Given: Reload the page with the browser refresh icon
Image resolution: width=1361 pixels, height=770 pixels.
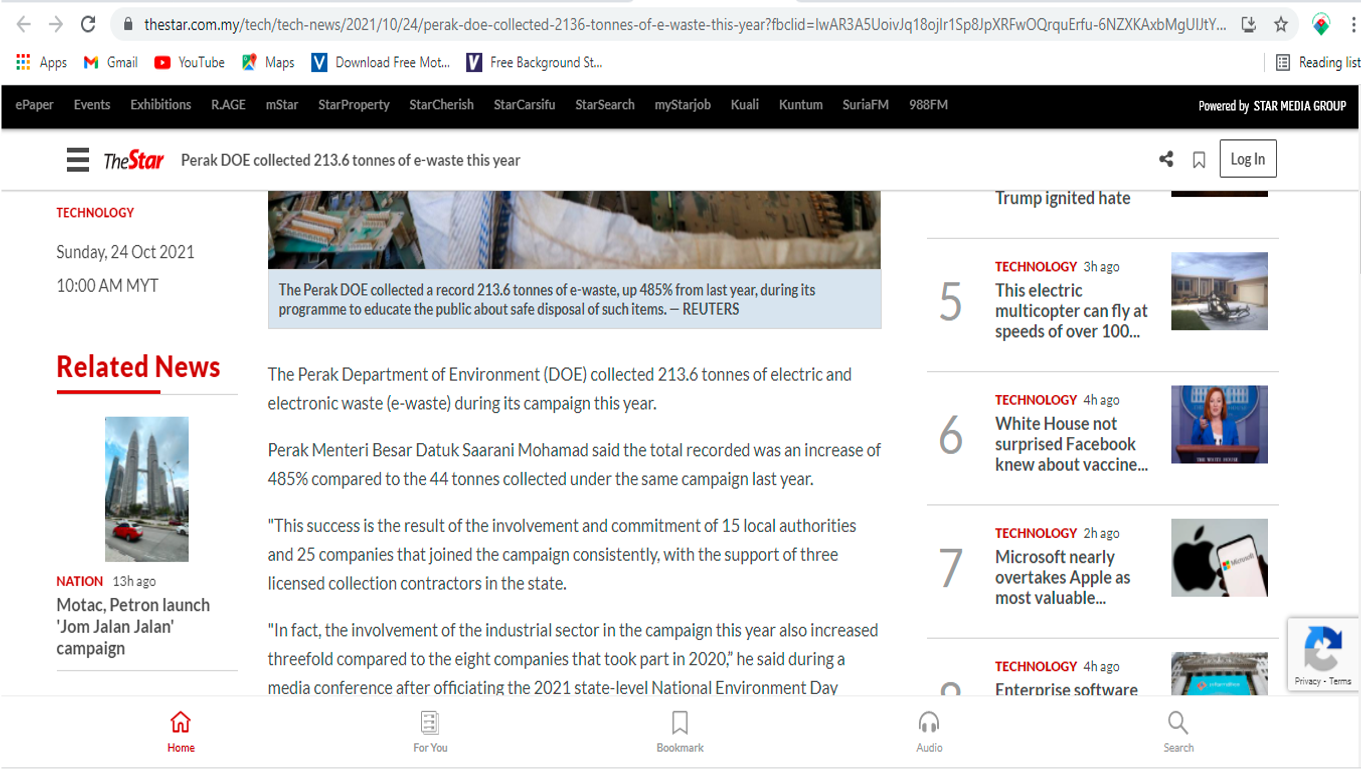Looking at the screenshot, I should (x=88, y=24).
